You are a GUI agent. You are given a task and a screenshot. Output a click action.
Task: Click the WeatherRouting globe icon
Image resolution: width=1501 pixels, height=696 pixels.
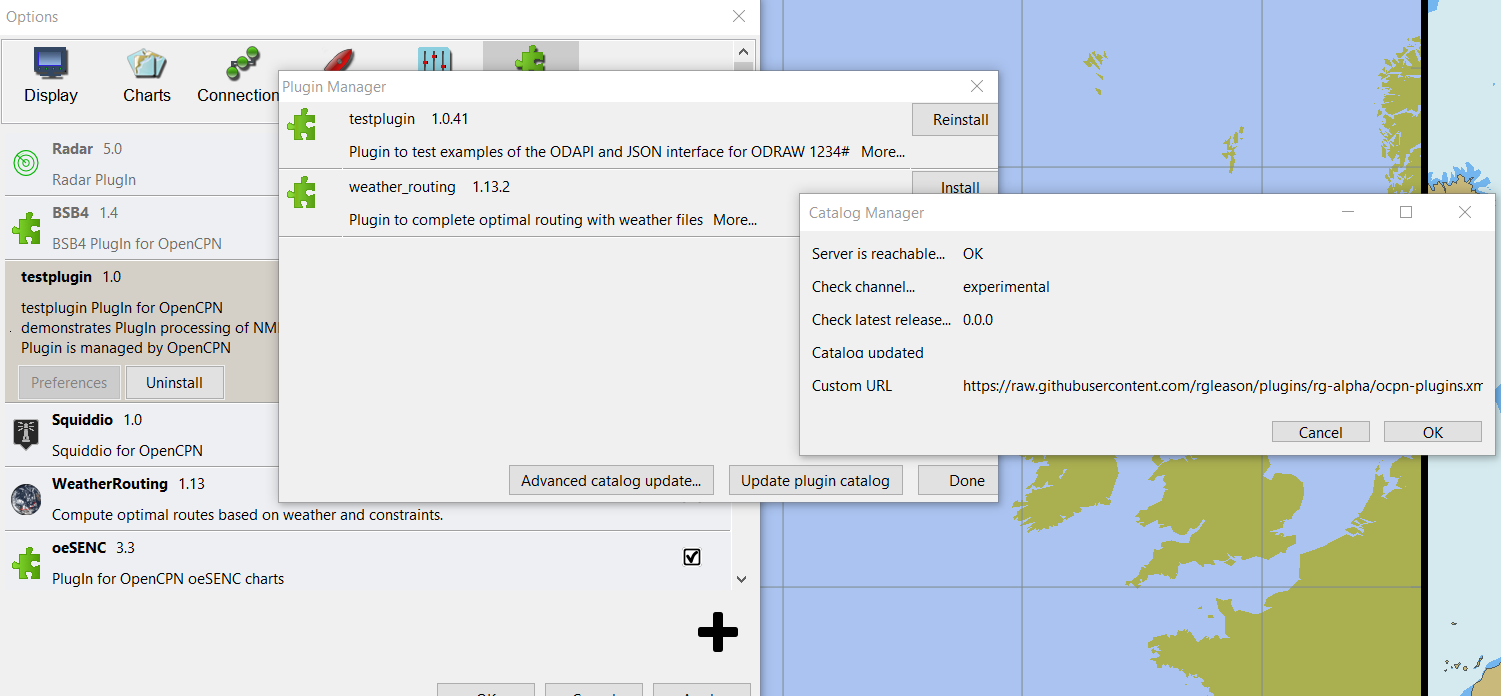tap(26, 499)
